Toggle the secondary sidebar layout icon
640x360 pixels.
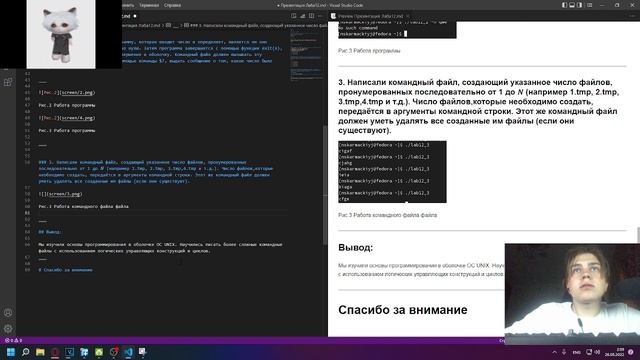point(580,5)
